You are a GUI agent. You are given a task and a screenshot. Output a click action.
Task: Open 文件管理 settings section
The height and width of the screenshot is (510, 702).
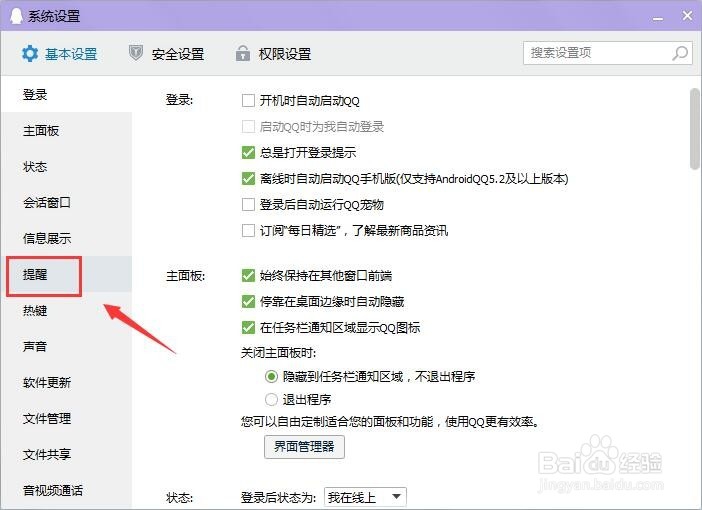point(67,418)
